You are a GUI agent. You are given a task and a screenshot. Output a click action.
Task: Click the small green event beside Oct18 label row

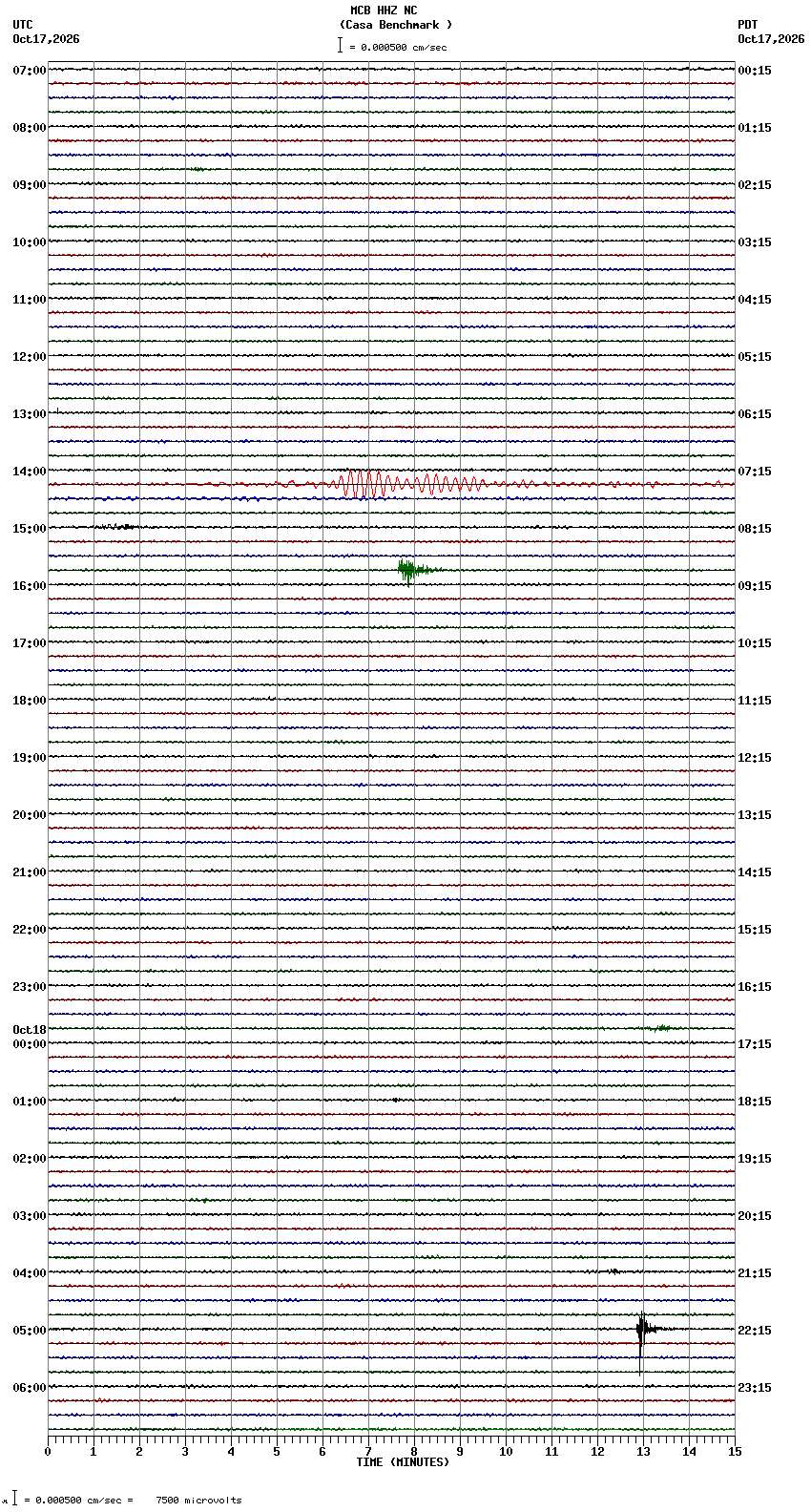660,1028
